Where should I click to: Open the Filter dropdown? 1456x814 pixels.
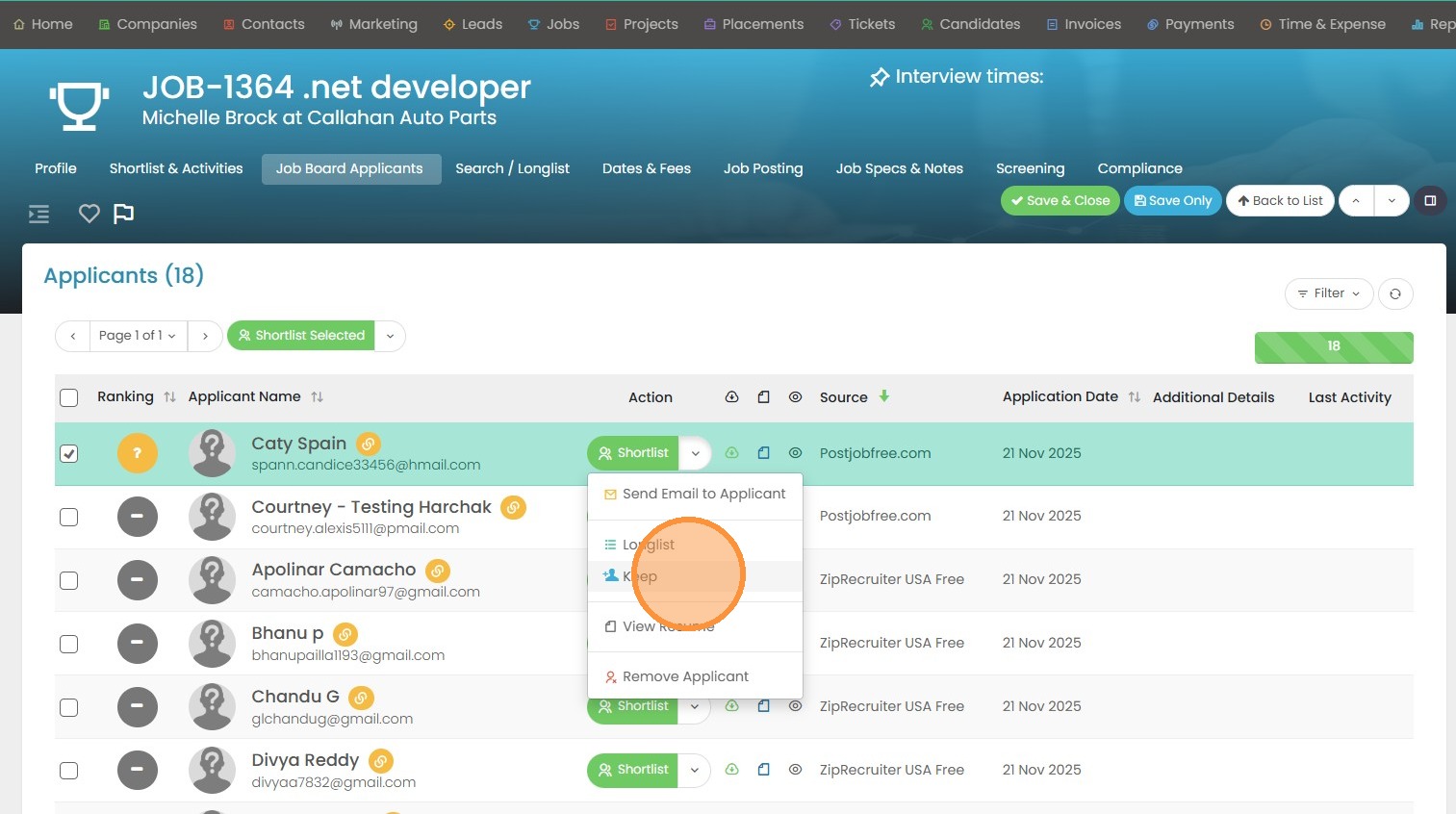(1328, 293)
